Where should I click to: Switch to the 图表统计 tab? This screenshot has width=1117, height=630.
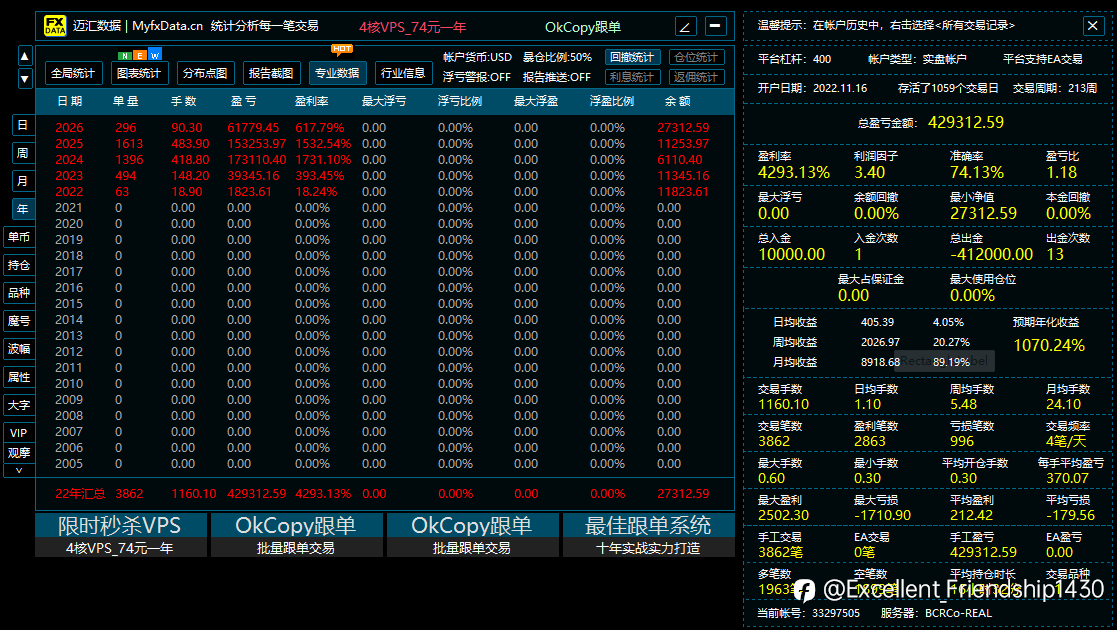pyautogui.click(x=139, y=73)
